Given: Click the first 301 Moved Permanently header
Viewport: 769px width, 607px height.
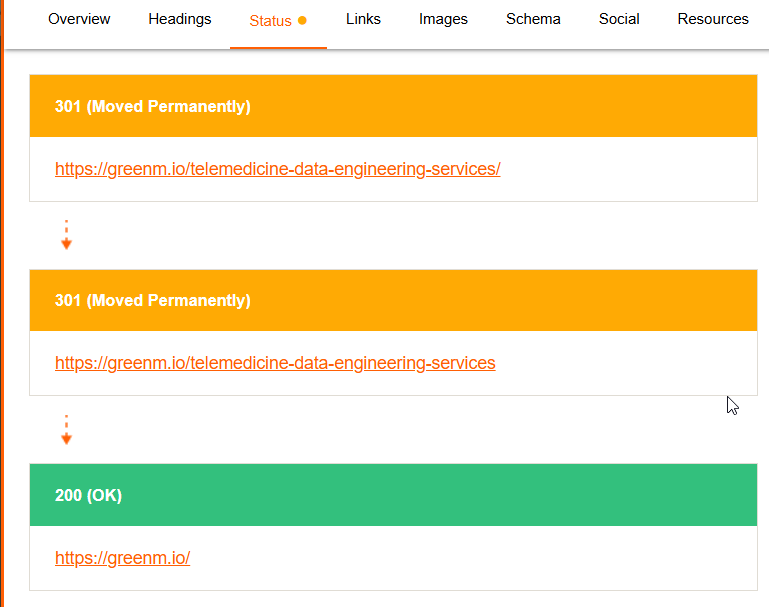Looking at the screenshot, I should pyautogui.click(x=393, y=106).
